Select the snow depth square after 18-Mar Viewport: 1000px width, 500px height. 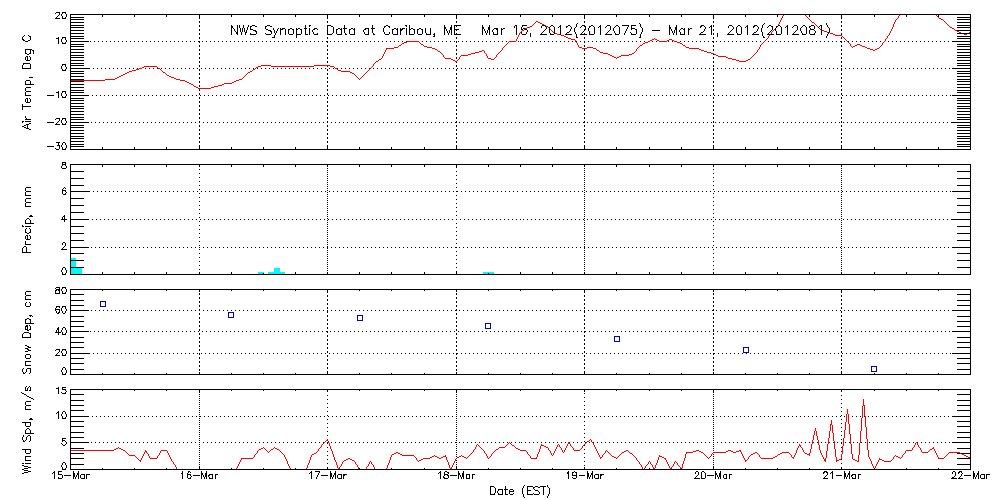coord(488,326)
